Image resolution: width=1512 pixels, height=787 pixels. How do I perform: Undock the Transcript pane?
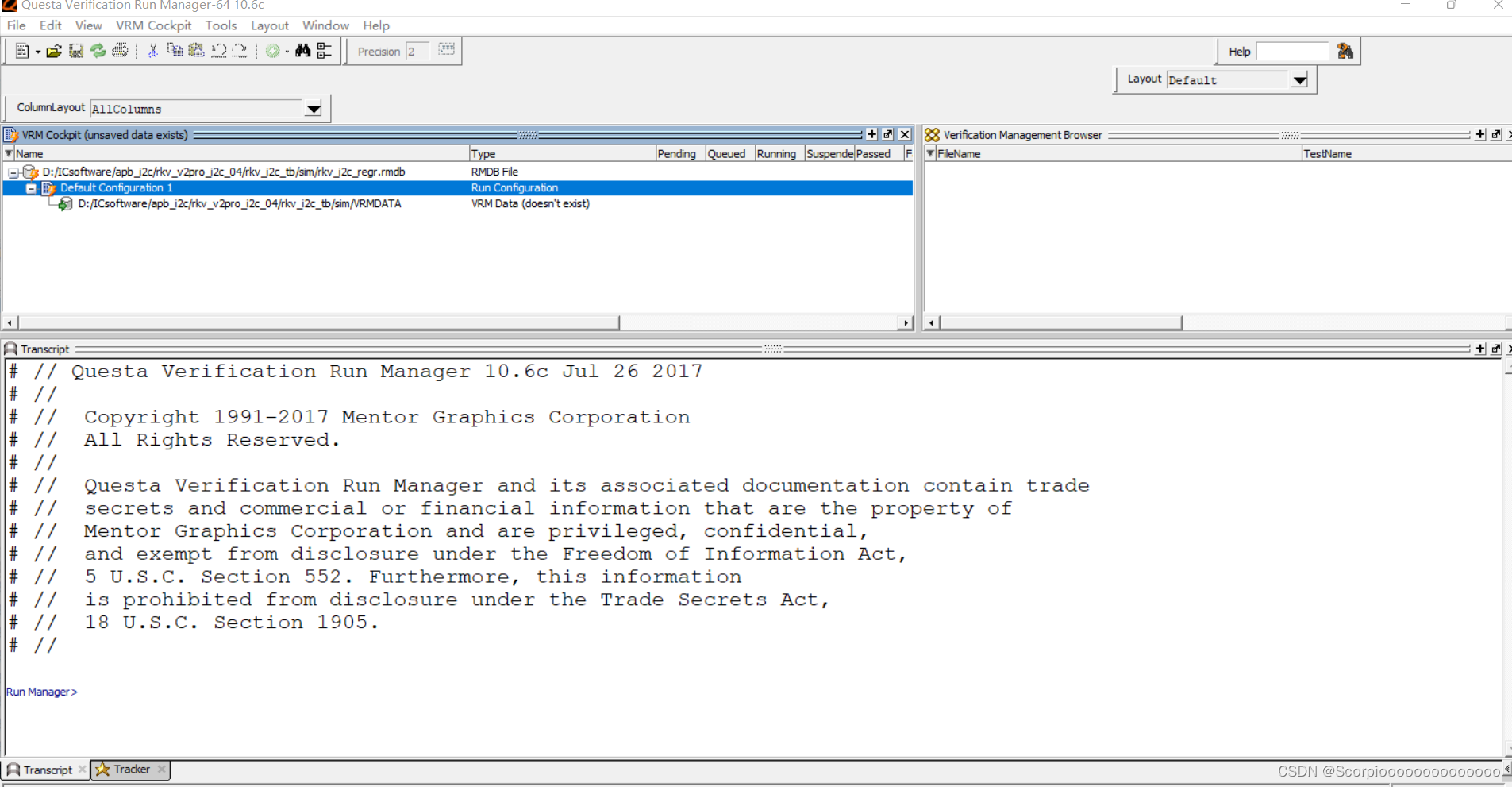(x=1496, y=349)
